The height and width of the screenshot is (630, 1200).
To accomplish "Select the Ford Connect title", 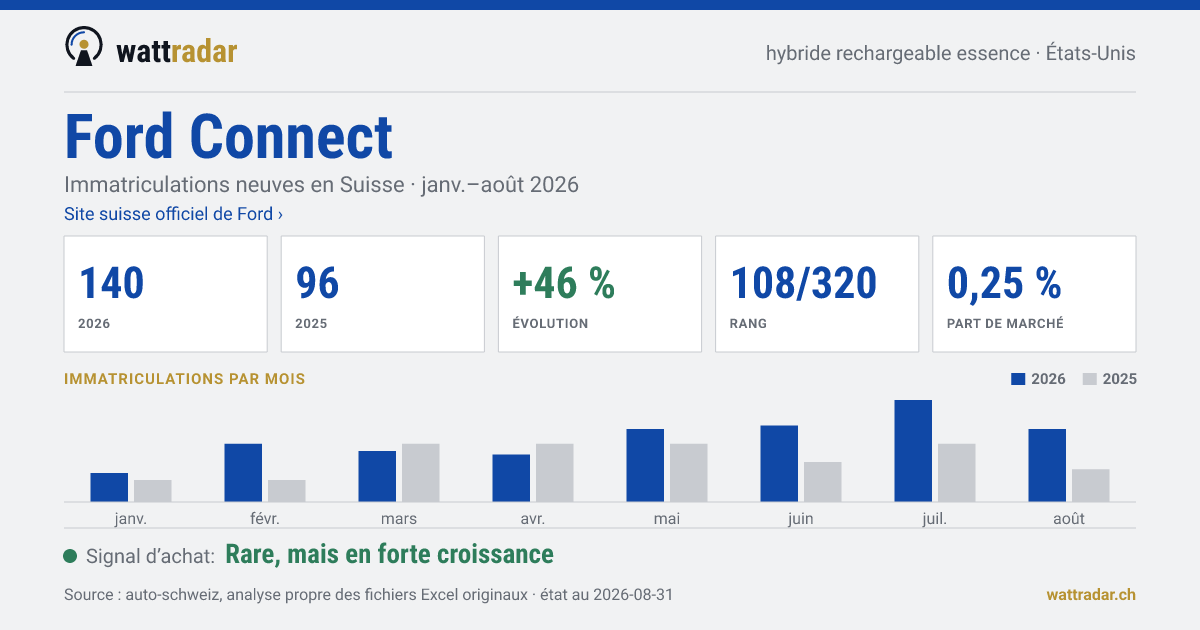I will tap(228, 137).
